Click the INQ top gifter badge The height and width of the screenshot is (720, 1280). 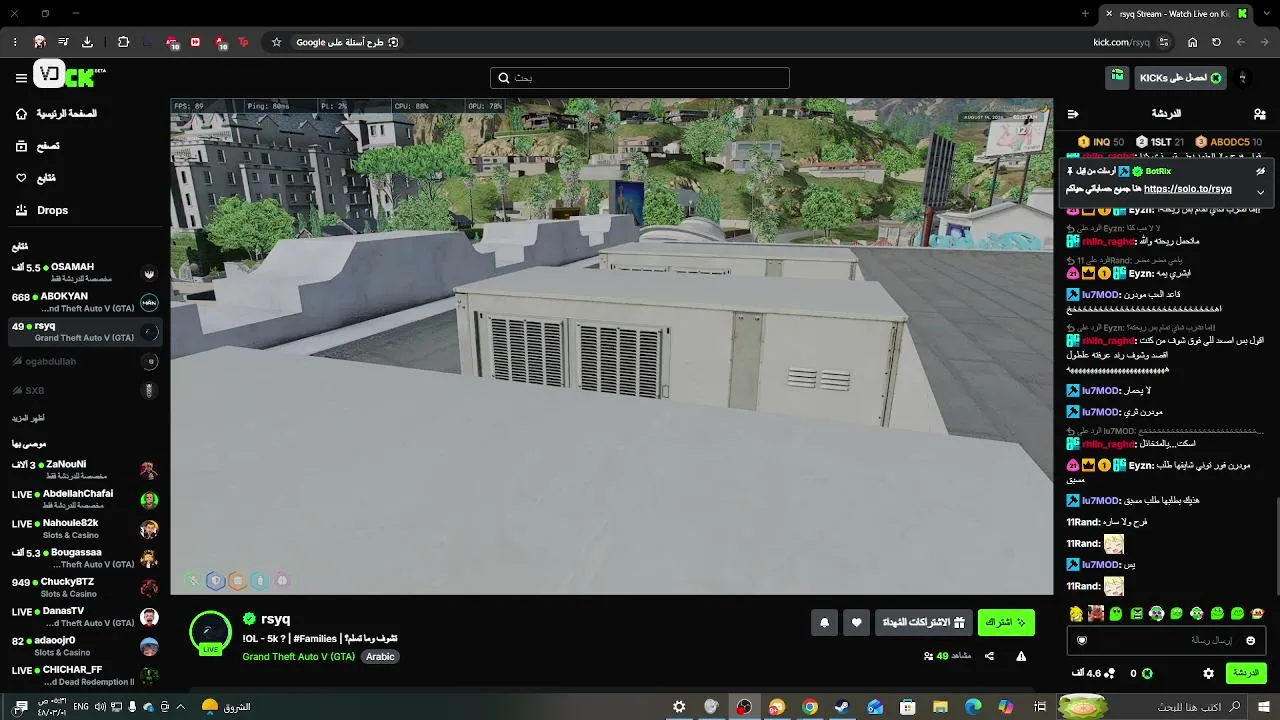(x=1101, y=142)
